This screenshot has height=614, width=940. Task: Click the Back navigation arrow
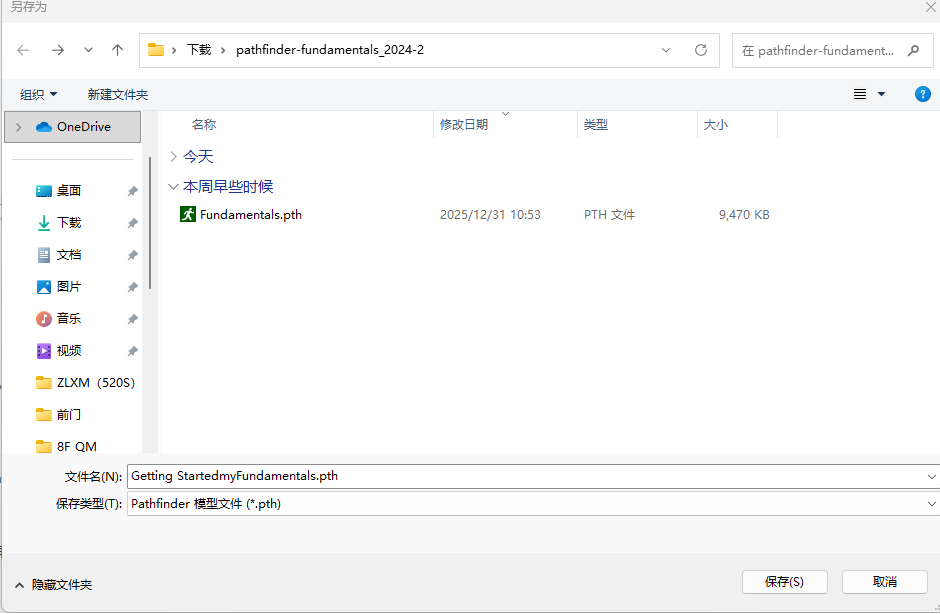tap(23, 50)
